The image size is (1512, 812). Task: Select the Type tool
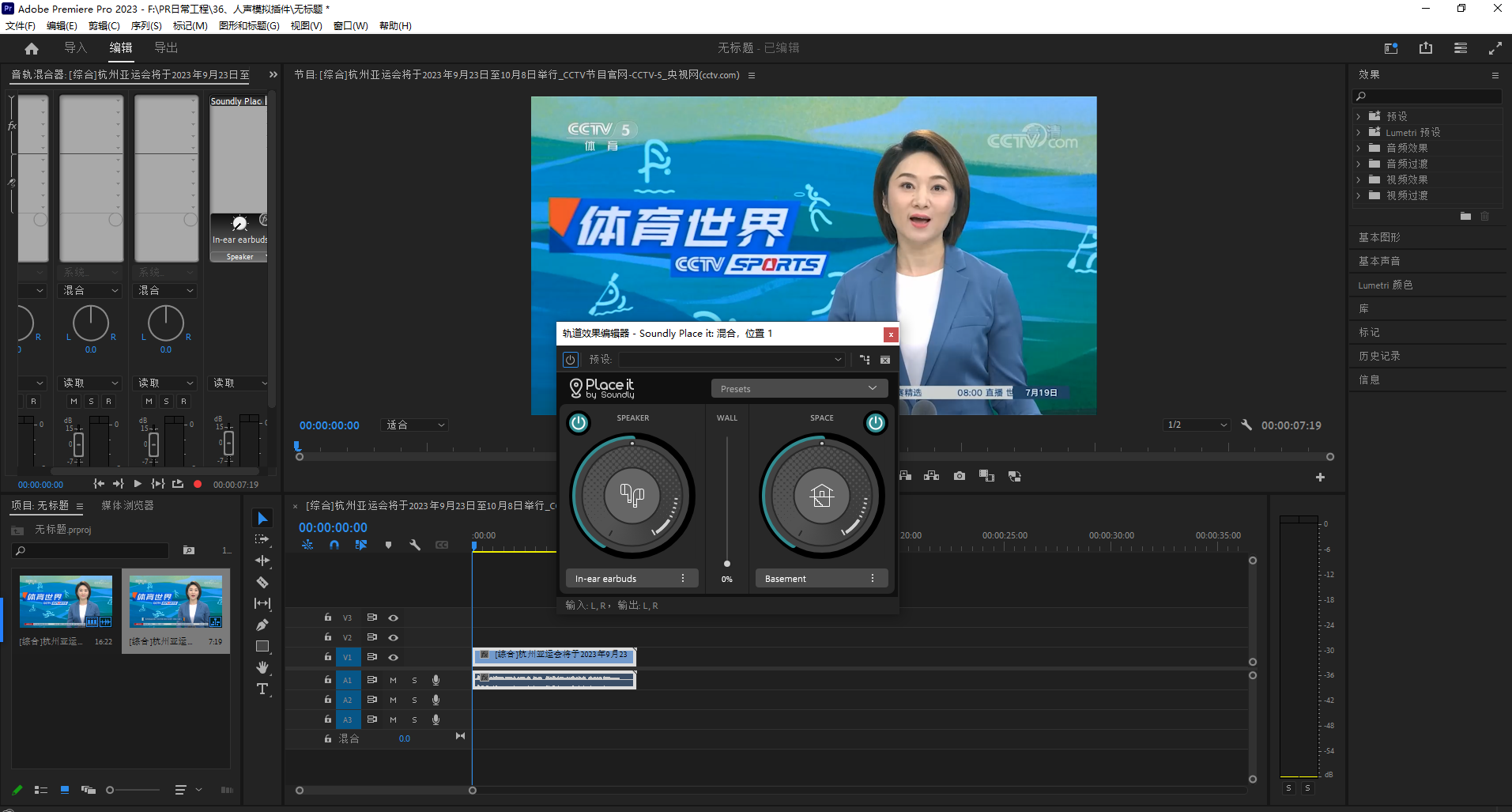pos(262,689)
